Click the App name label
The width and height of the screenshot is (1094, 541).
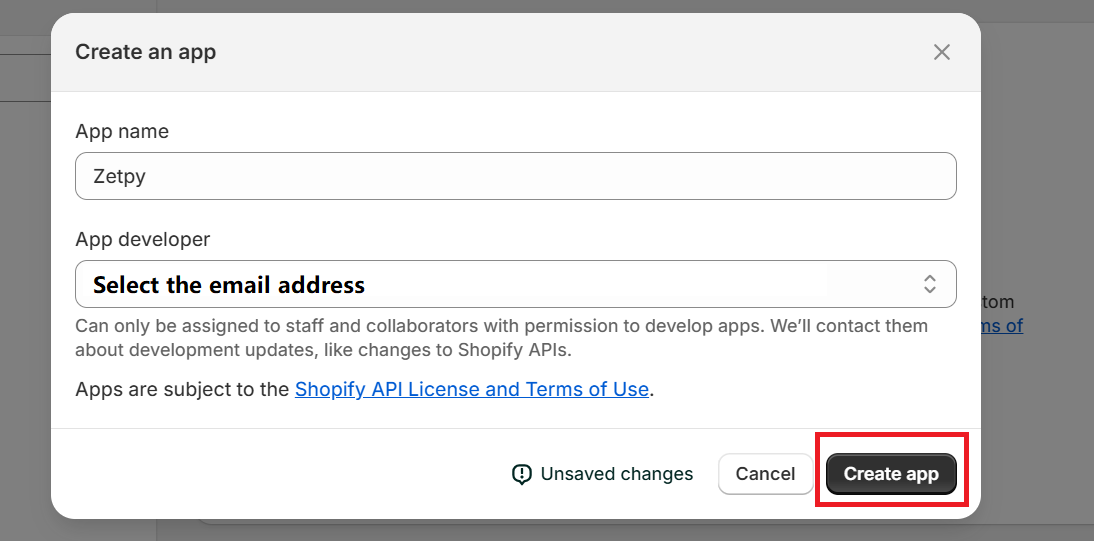(122, 132)
